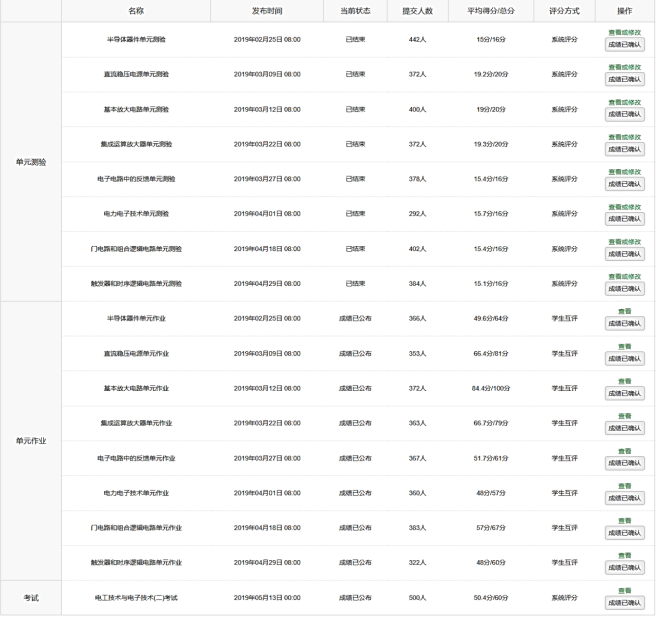Click the name 基本放大电路单元作业
The width and height of the screenshot is (656, 618).
[x=136, y=388]
